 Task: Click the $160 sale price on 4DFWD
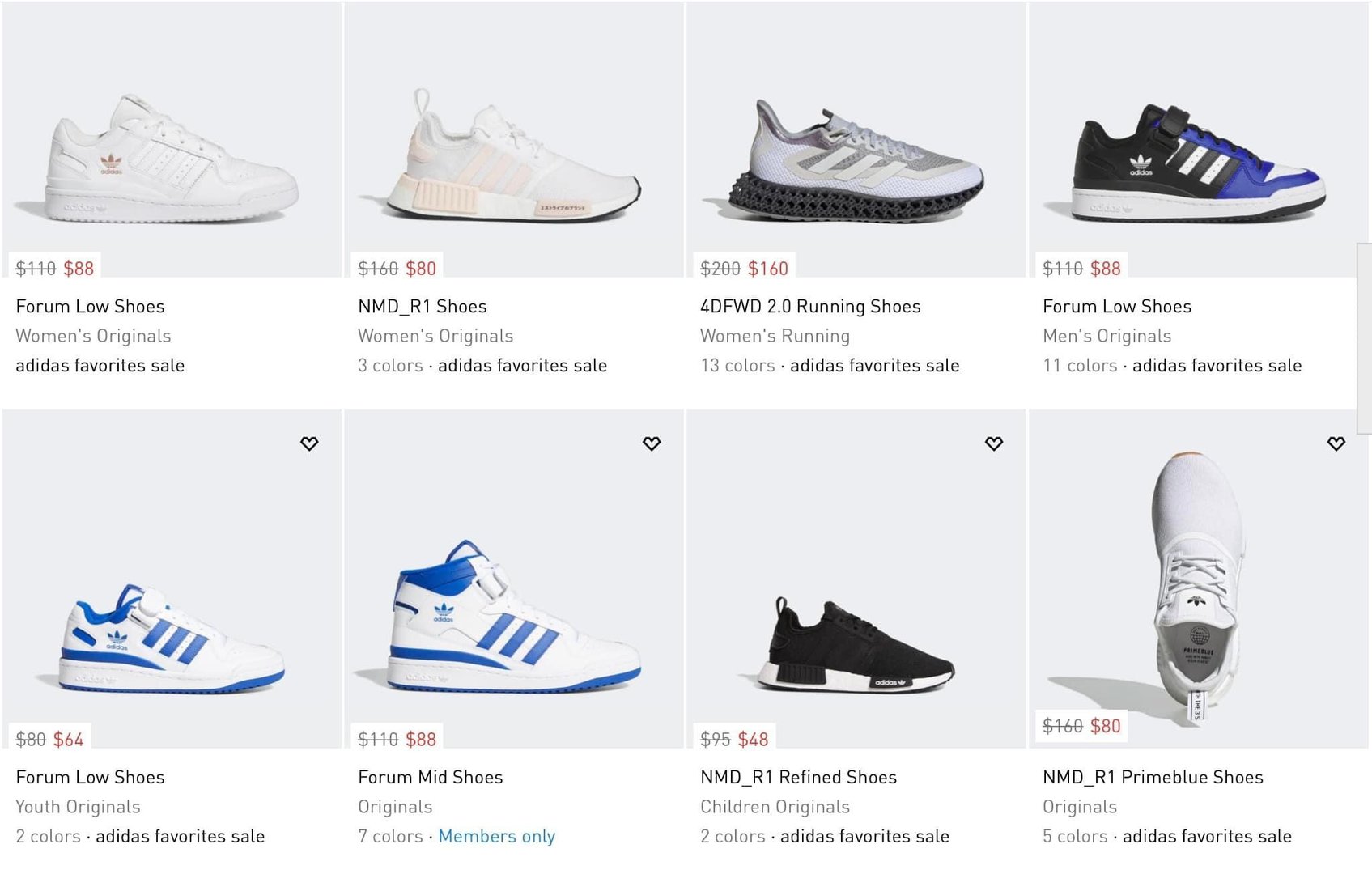[767, 269]
